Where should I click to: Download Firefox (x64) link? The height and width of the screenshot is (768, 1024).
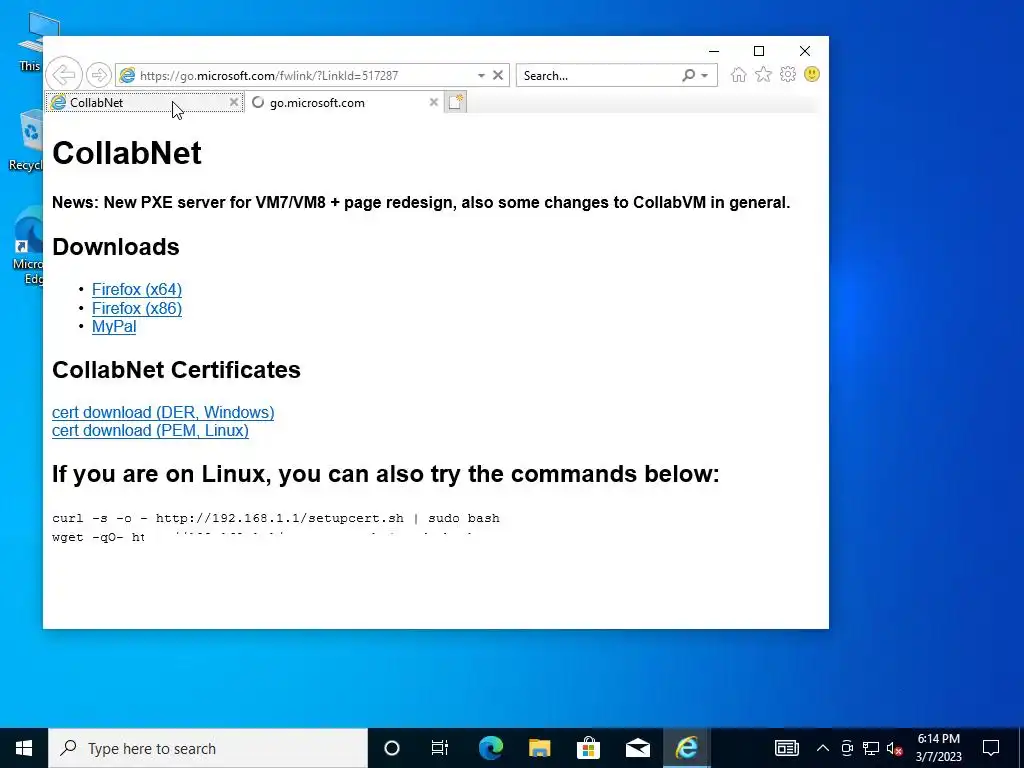pos(136,289)
